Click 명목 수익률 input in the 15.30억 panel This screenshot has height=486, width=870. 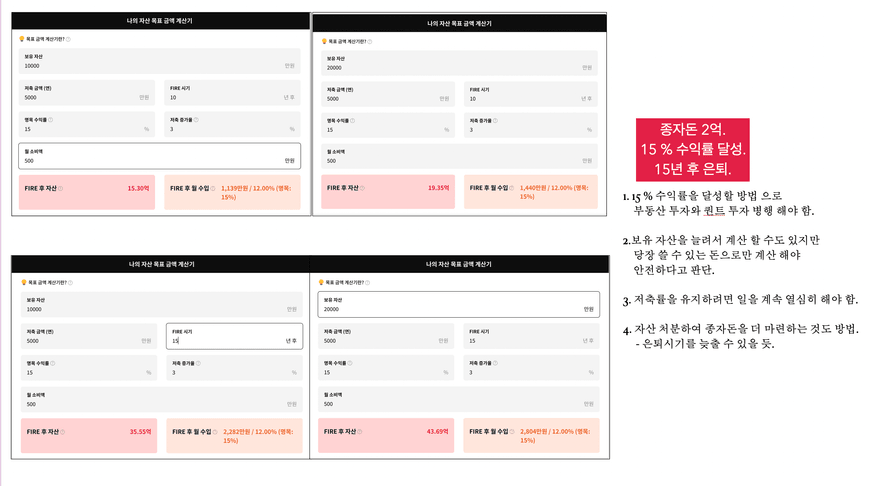coord(87,124)
